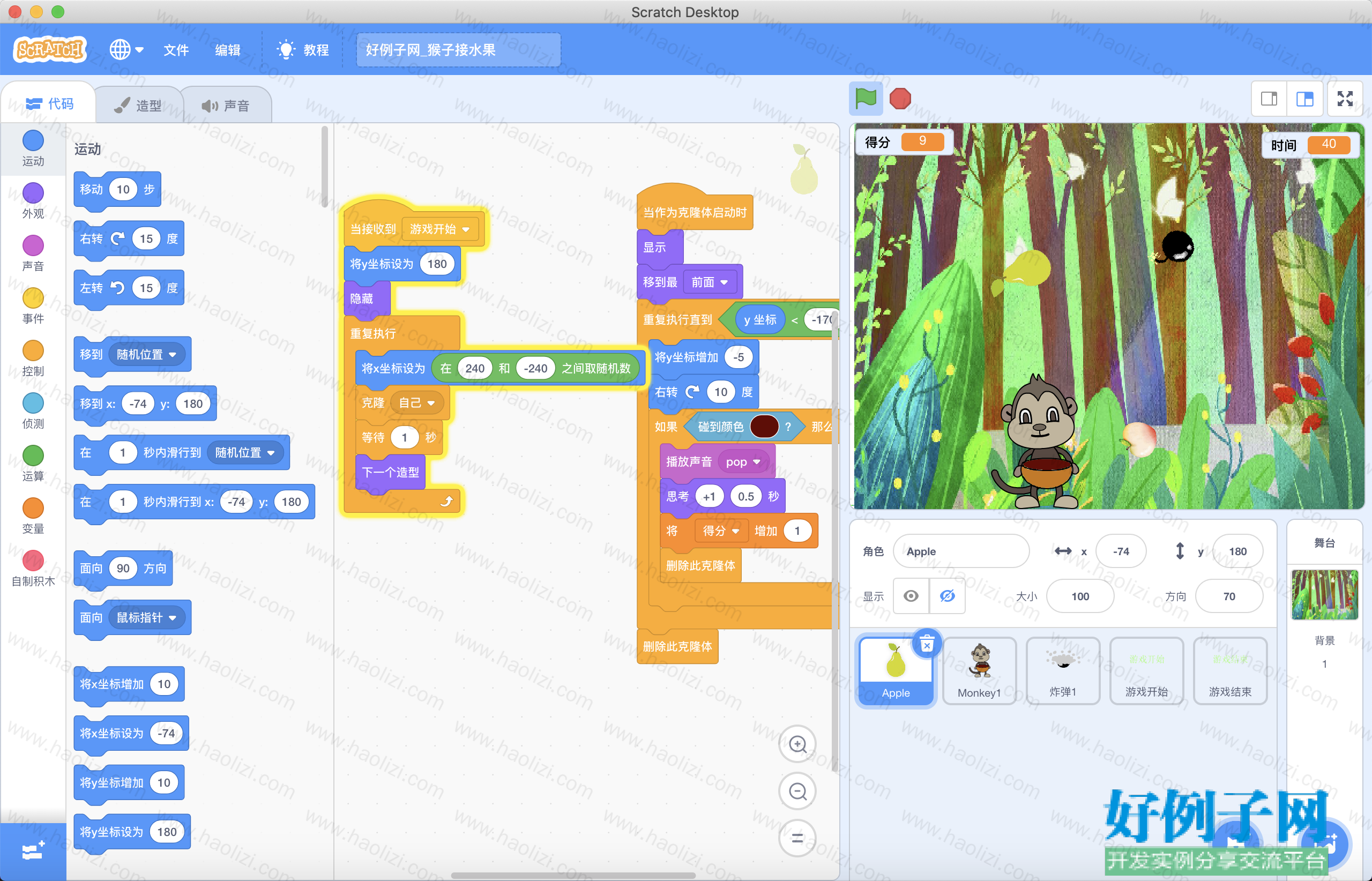The height and width of the screenshot is (881, 1372).
Task: Edit the 等待 1 秒 value
Action: click(405, 438)
